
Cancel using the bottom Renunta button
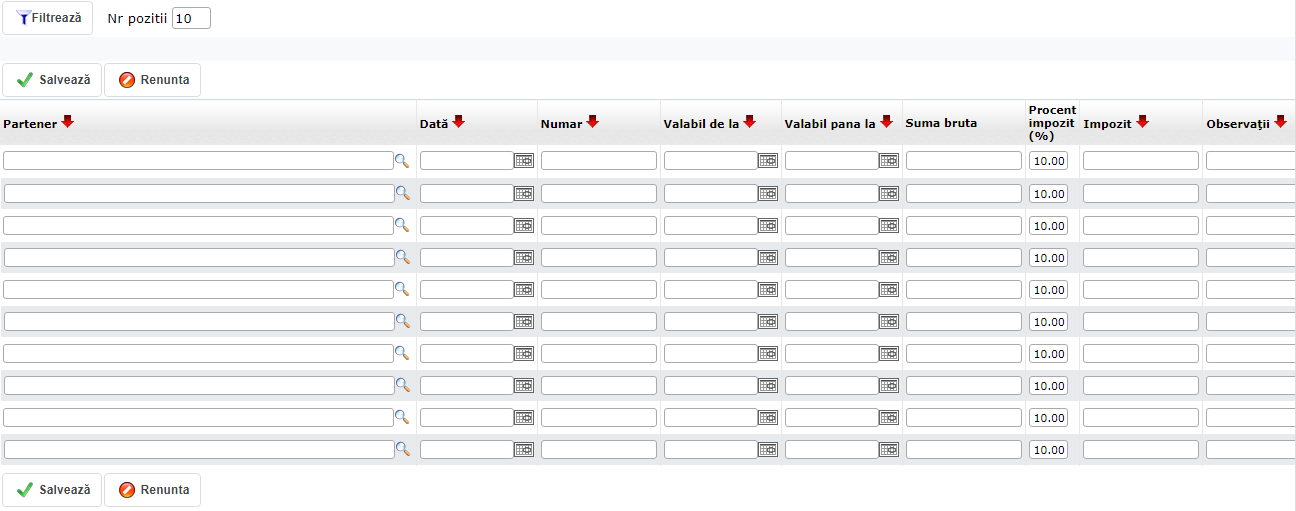(153, 490)
